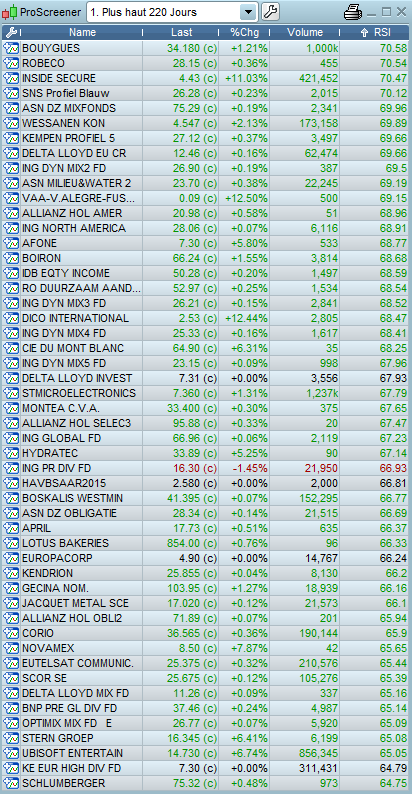Open chart icon for INSIDE SECURE
Viewport: 412px width, 794px height.
pos(11,78)
